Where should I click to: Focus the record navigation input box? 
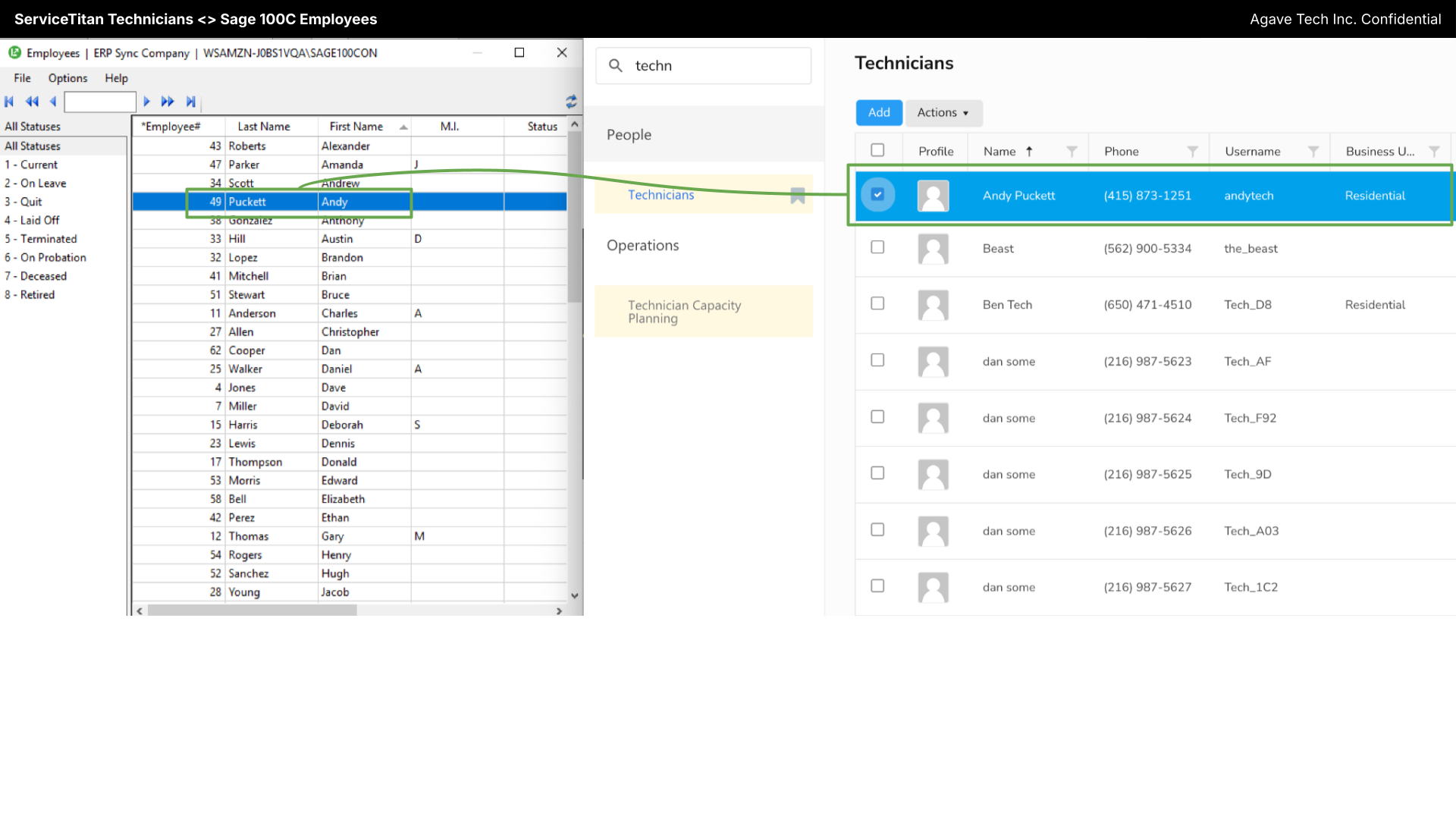pos(100,102)
